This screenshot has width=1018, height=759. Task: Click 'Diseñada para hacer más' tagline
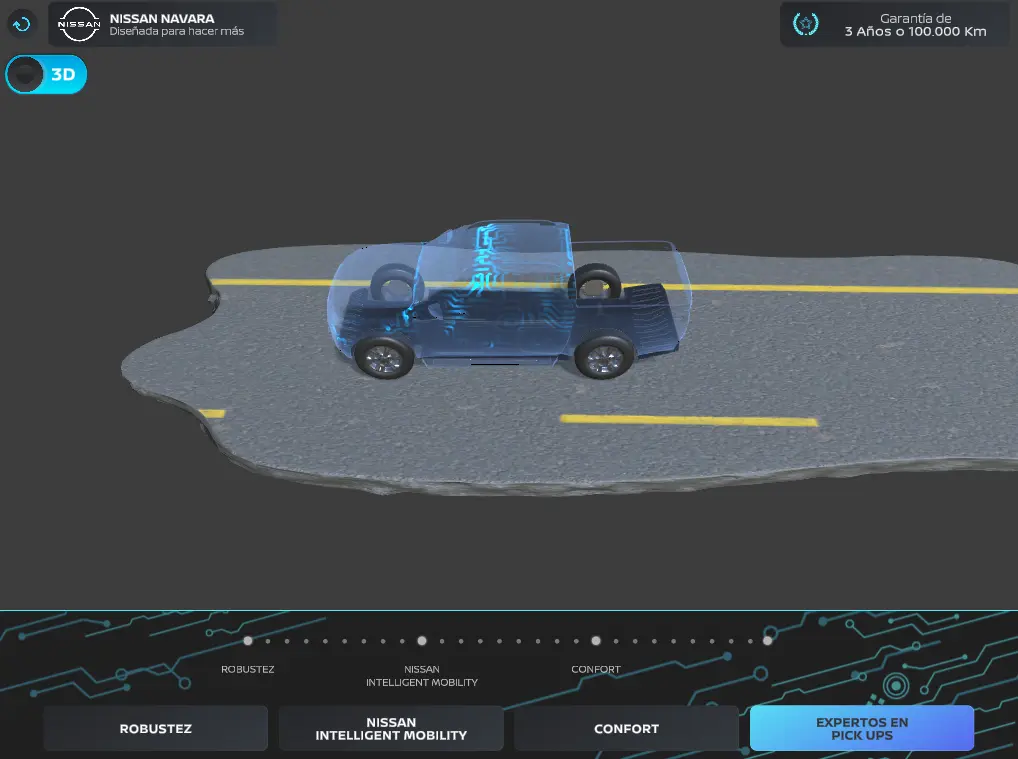(177, 31)
